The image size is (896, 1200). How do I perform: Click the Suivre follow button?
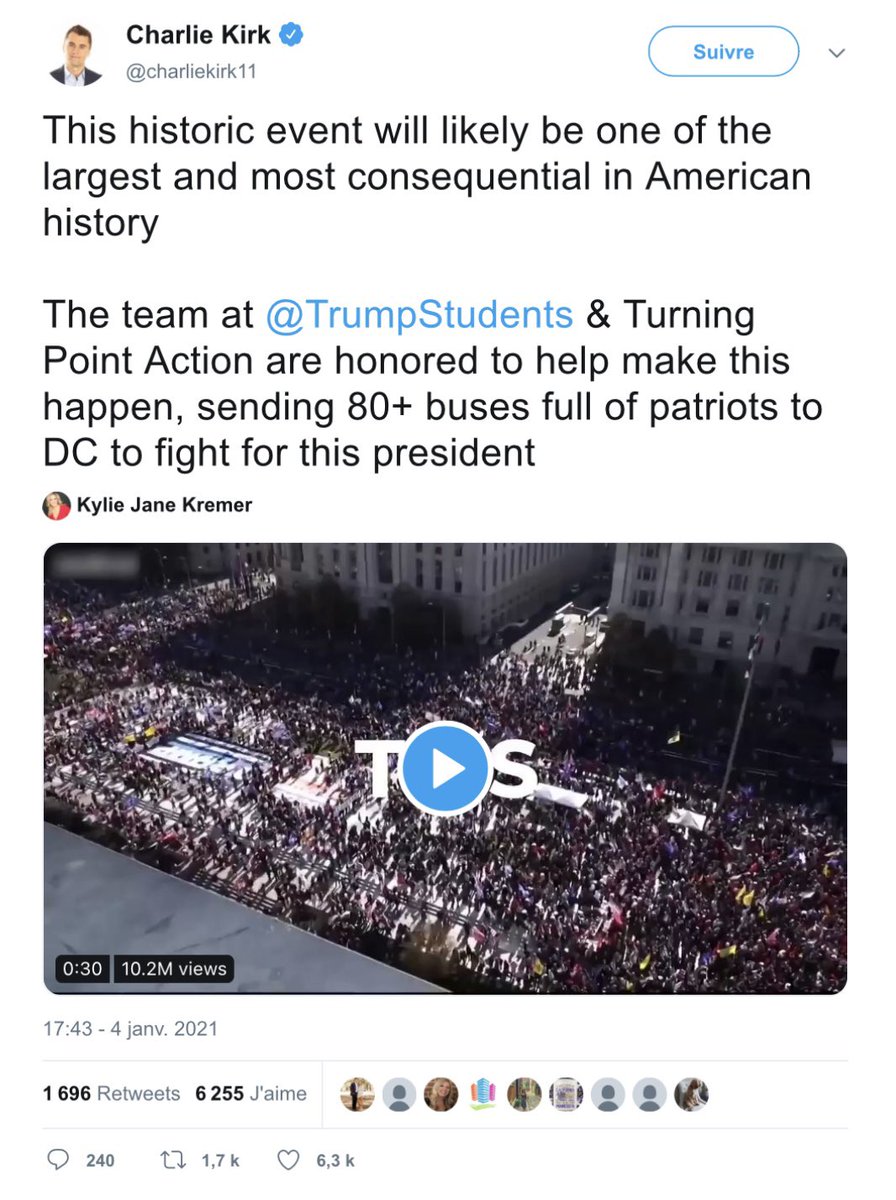(723, 52)
